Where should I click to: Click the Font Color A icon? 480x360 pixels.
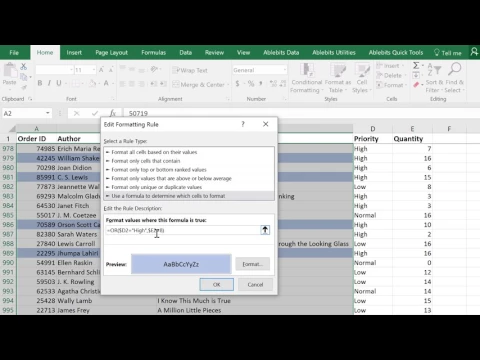pyautogui.click(x=106, y=83)
